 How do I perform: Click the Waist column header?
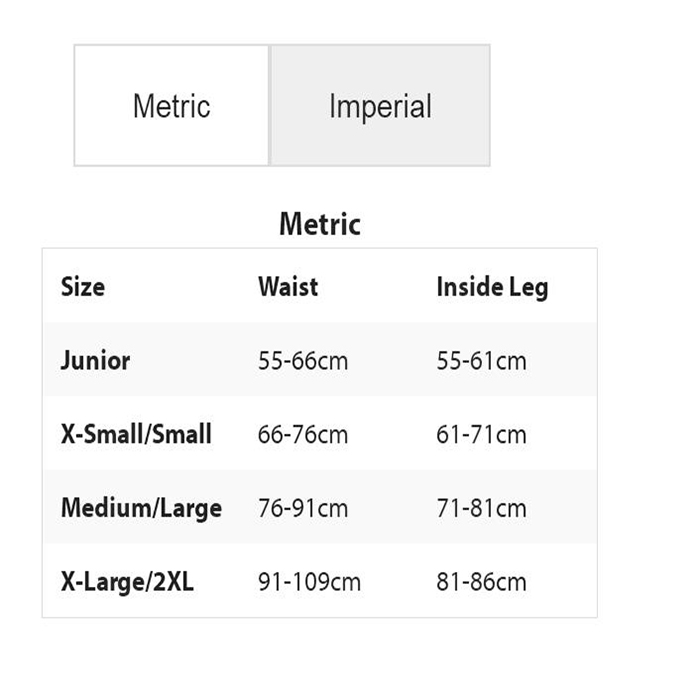pos(288,287)
